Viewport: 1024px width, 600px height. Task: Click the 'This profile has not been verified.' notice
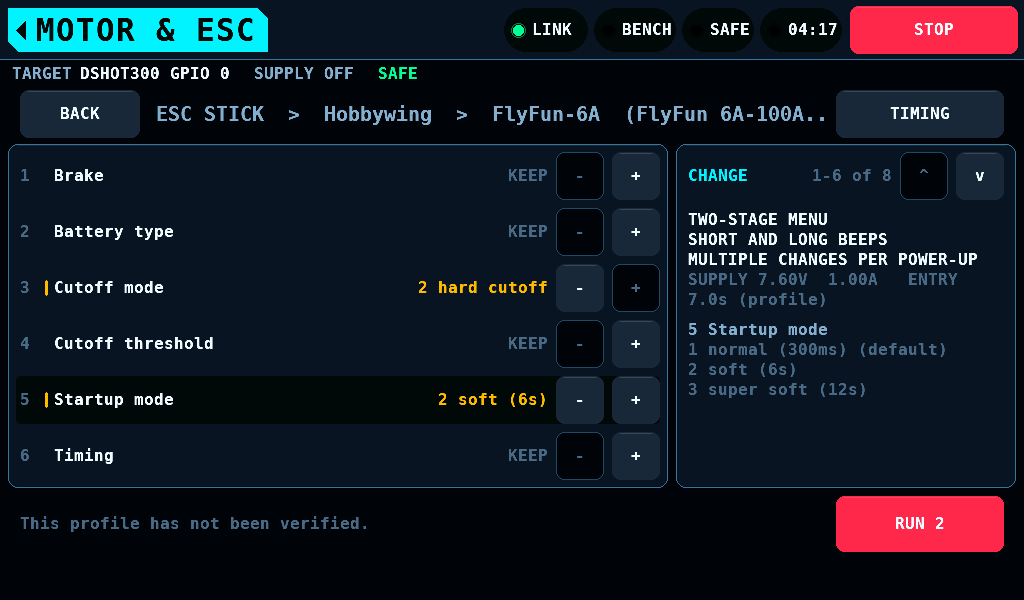[194, 524]
